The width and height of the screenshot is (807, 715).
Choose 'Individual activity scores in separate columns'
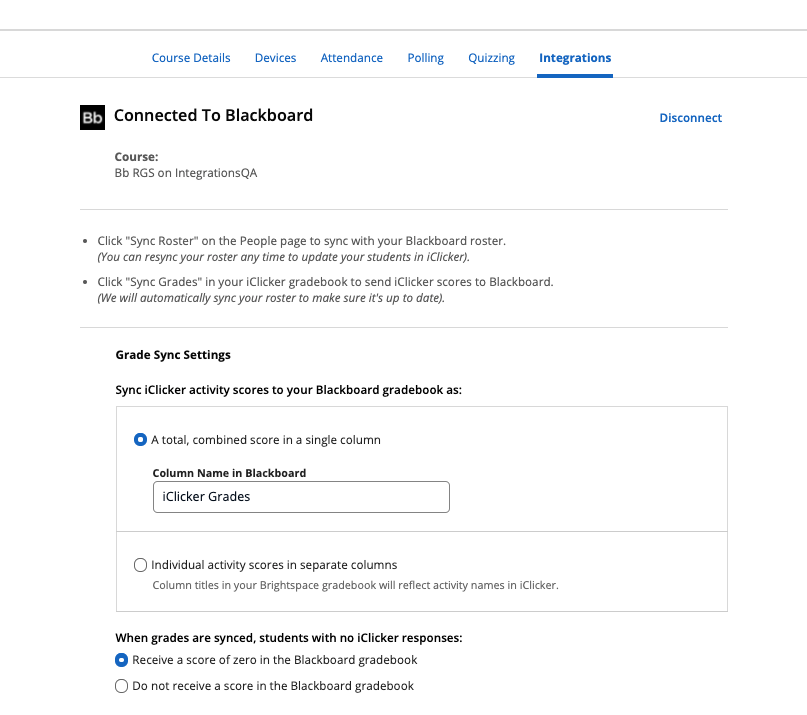140,564
